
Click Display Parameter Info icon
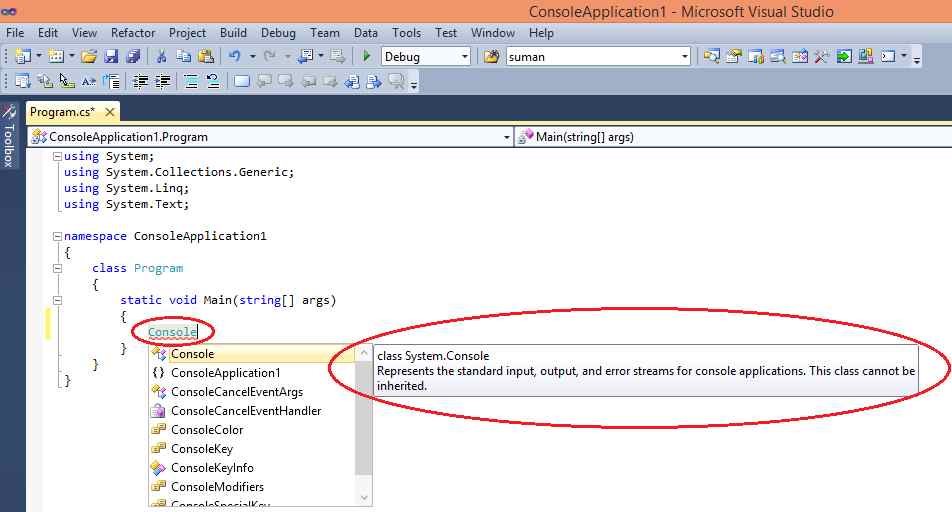click(x=45, y=81)
